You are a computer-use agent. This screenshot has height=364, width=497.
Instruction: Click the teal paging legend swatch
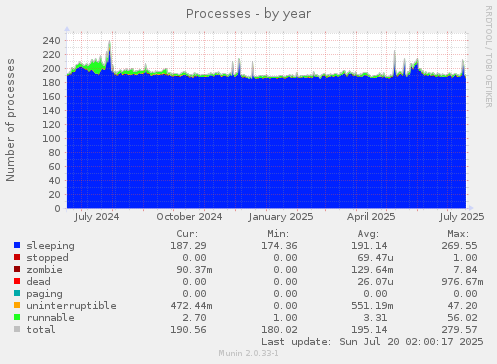pyautogui.click(x=17, y=293)
